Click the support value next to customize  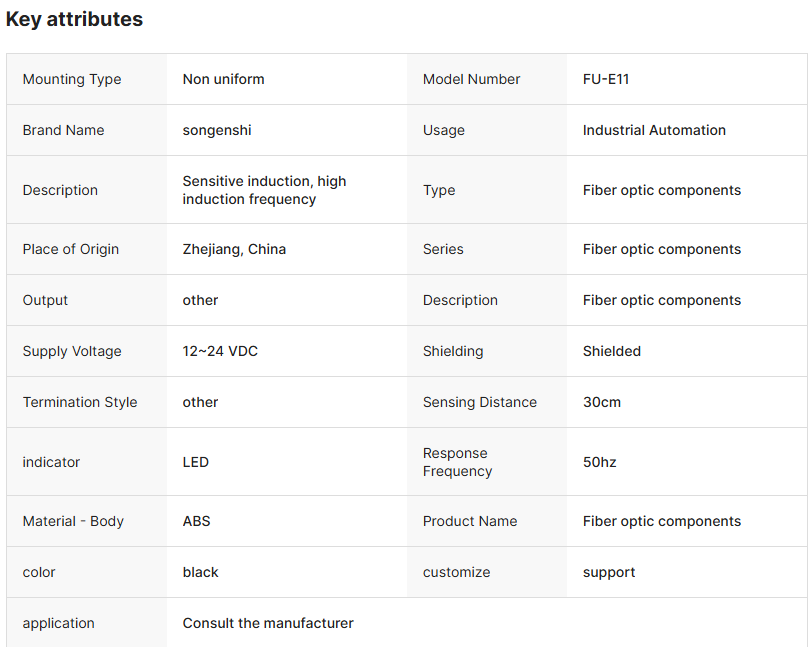(x=609, y=572)
